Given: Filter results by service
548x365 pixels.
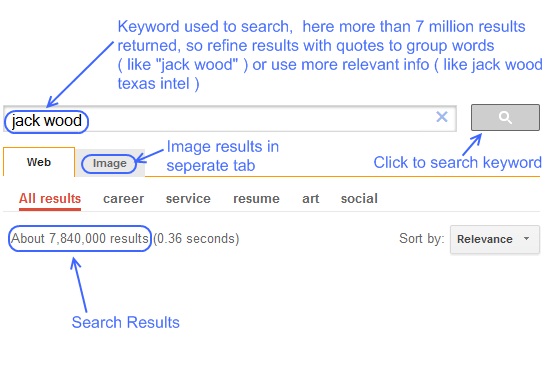Looking at the screenshot, I should click(x=188, y=199).
